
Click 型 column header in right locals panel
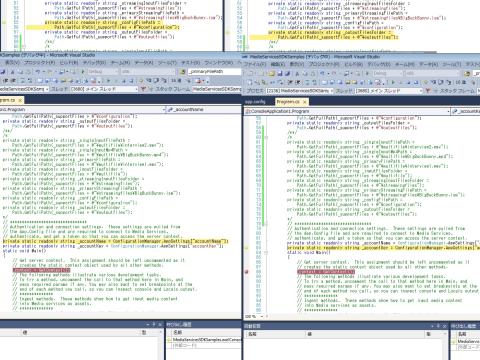pyautogui.click(x=429, y=334)
